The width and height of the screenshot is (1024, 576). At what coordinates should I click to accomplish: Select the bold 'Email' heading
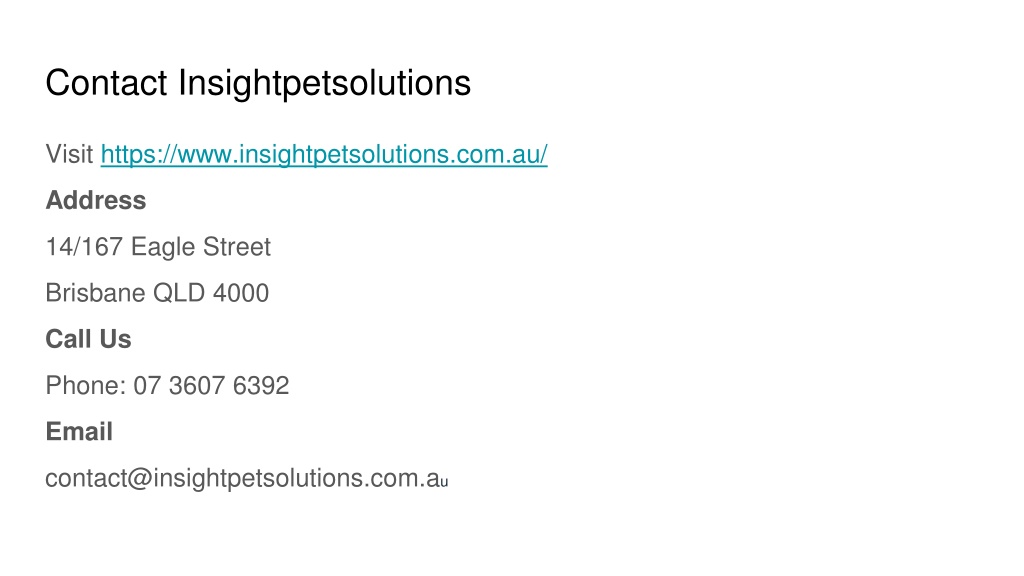click(x=79, y=432)
